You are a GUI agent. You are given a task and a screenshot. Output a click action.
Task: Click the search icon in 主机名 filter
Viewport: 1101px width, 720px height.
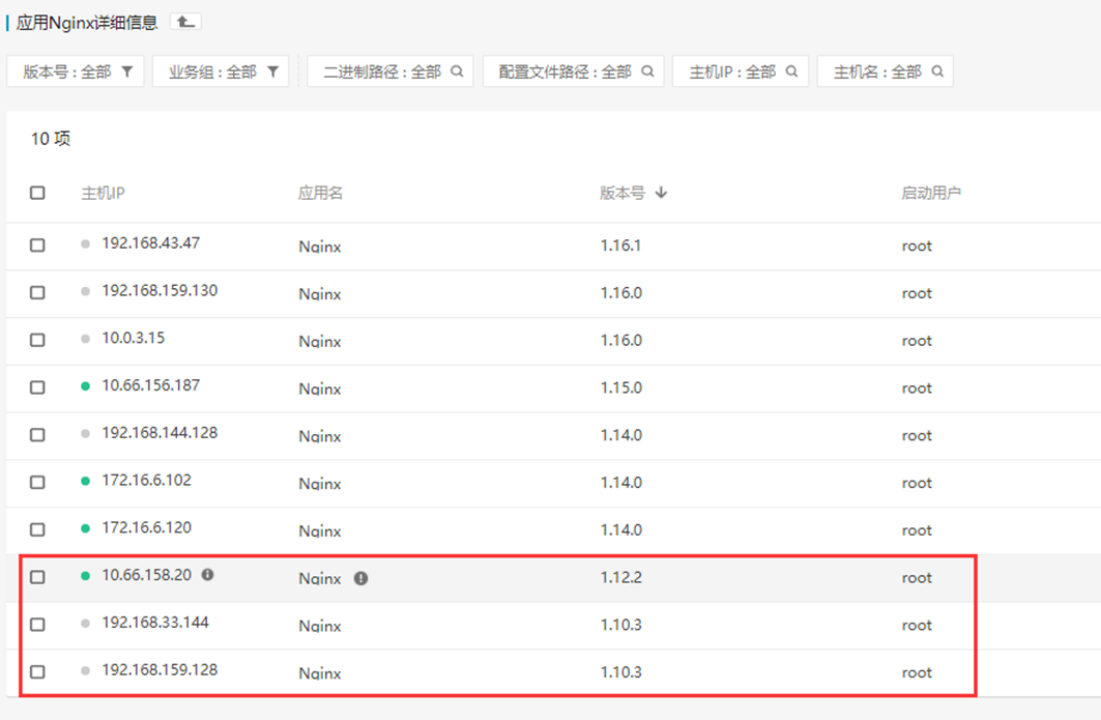pyautogui.click(x=937, y=71)
